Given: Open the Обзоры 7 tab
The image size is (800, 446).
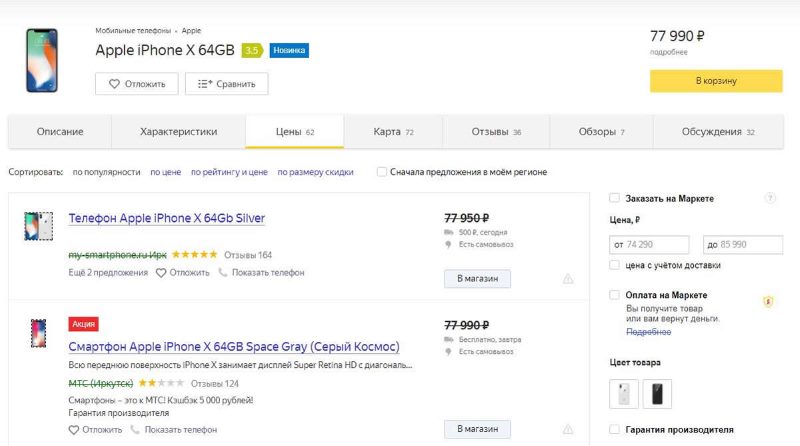Looking at the screenshot, I should [601, 132].
